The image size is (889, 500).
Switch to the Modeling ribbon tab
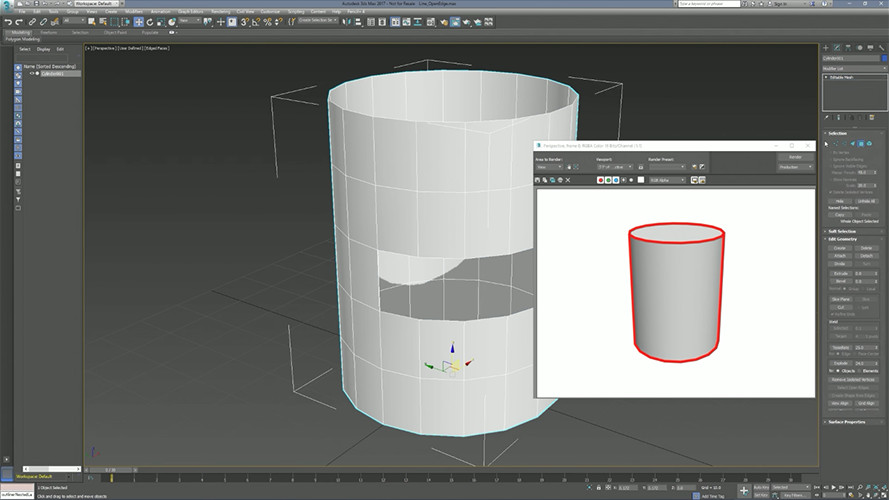coord(22,32)
